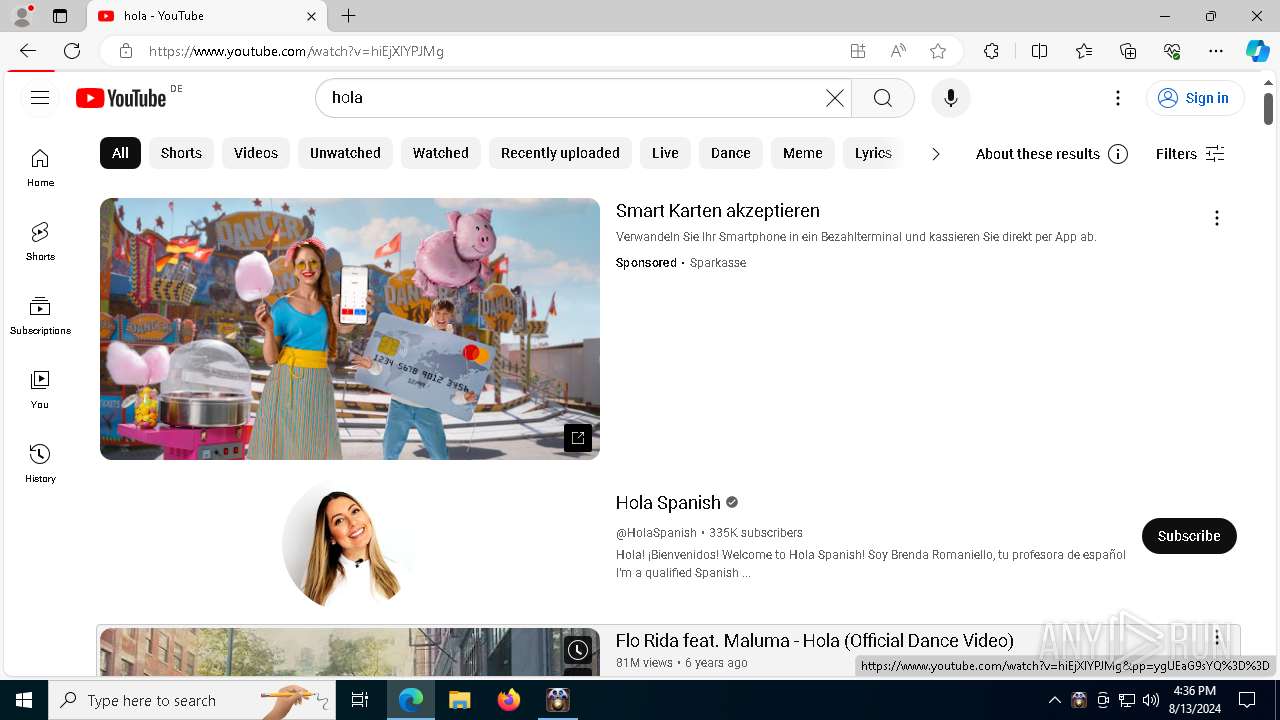Open the Hola Spanish channel title
Screen dimensions: 1280x720
pyautogui.click(x=668, y=503)
